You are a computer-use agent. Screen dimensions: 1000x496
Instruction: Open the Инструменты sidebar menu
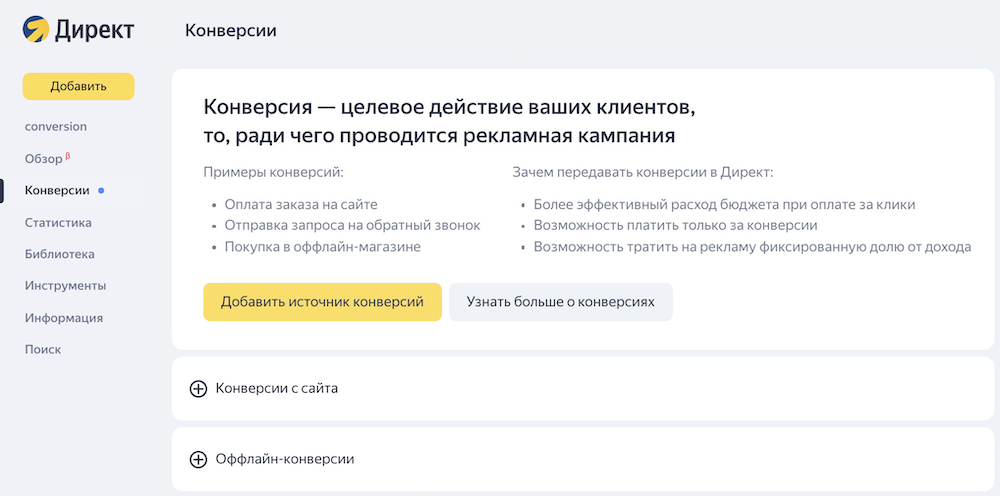65,286
